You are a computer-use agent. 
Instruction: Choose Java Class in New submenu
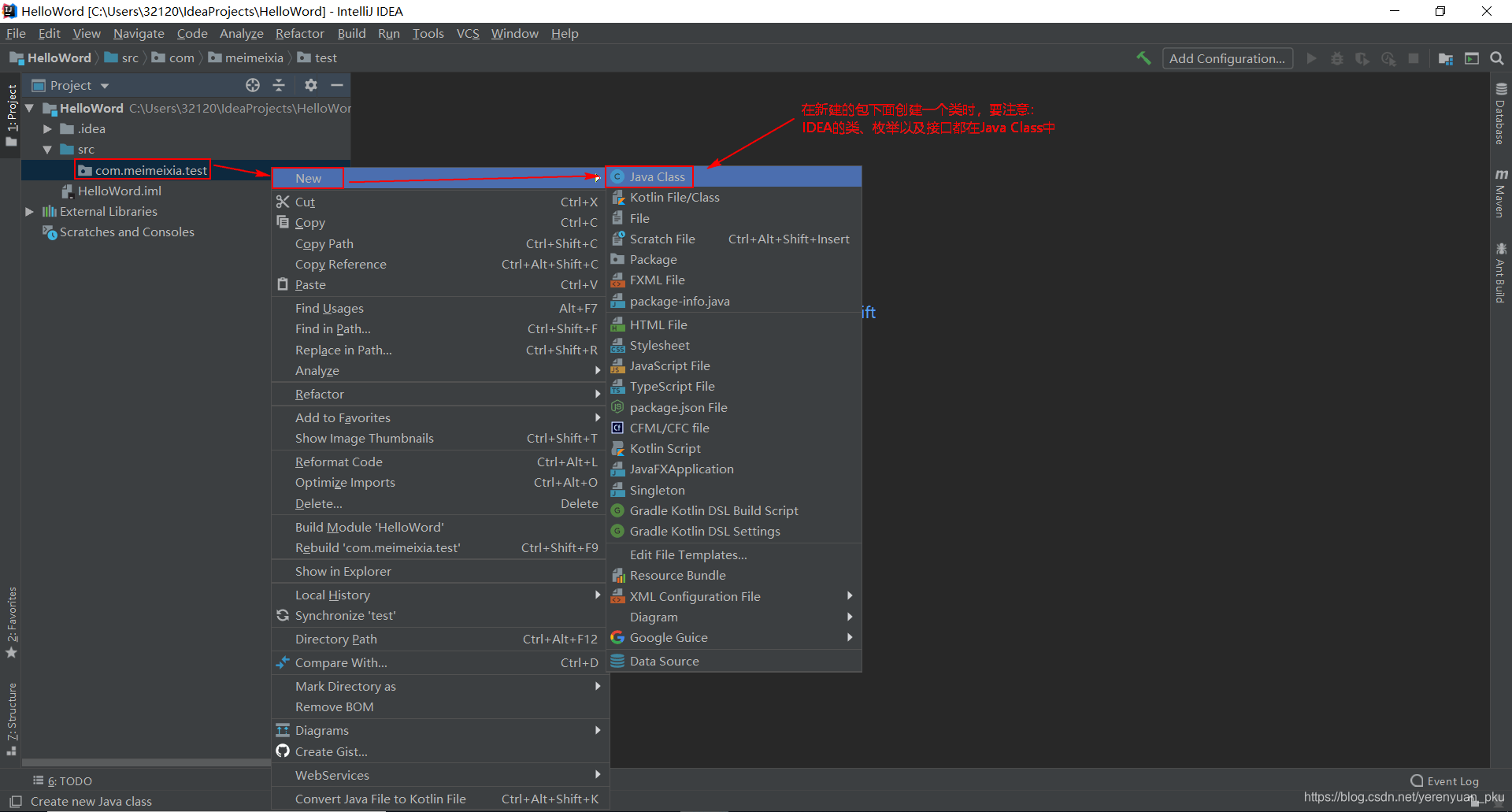(x=734, y=176)
